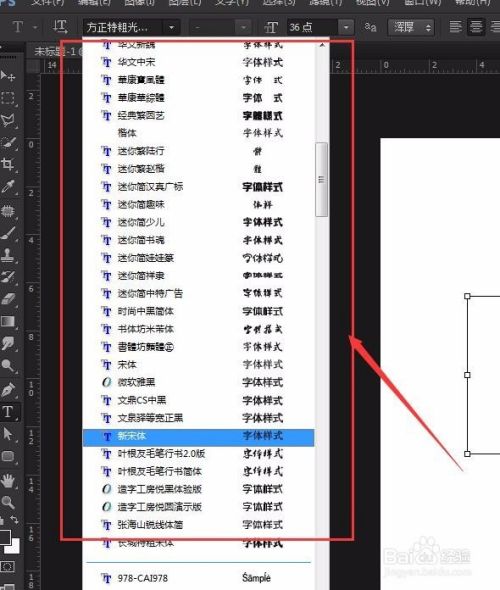Select the Gradient tool
Image resolution: width=500 pixels, height=590 pixels.
tap(8, 321)
